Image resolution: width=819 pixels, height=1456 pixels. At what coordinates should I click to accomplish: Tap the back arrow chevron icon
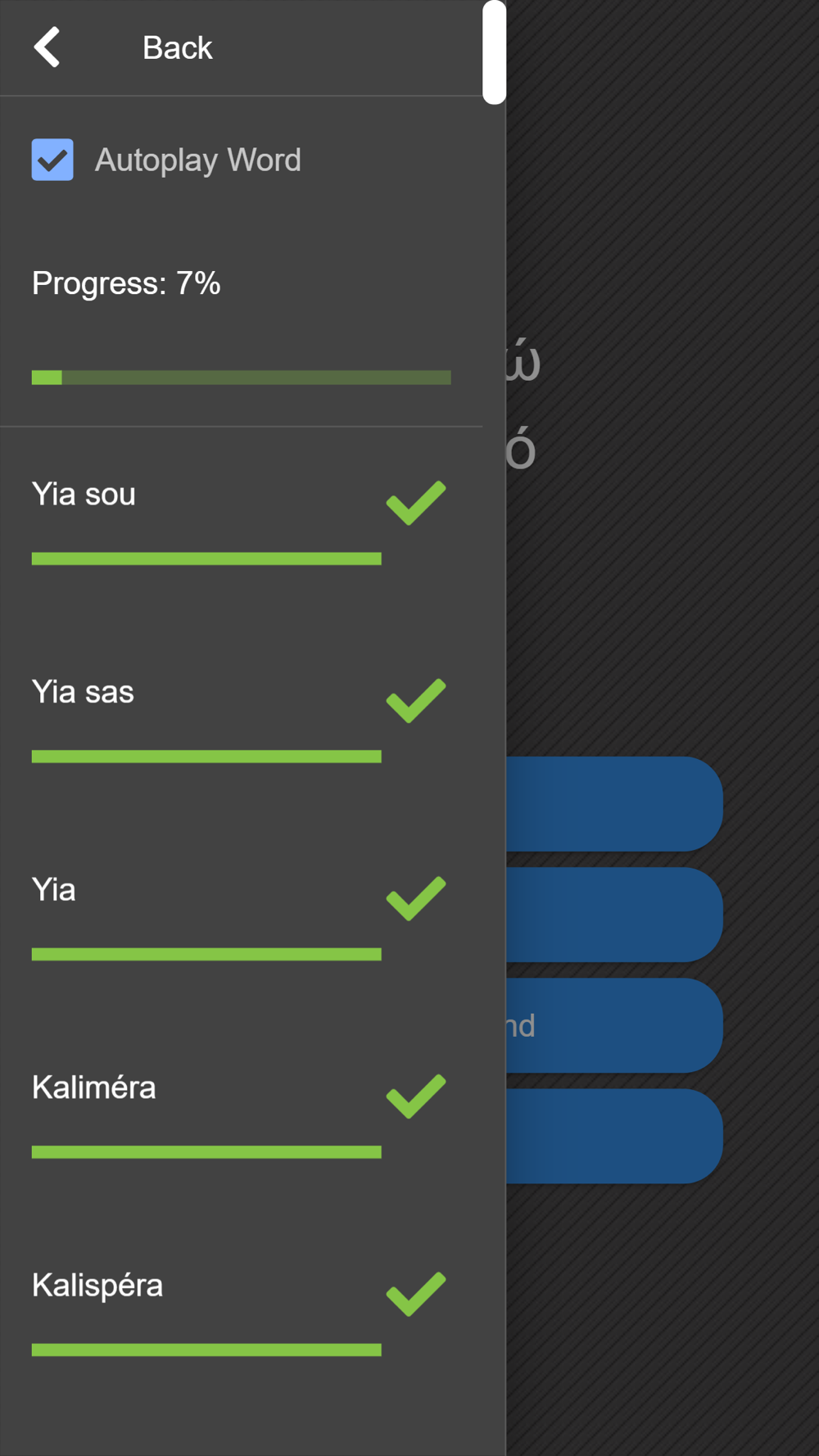click(x=47, y=47)
